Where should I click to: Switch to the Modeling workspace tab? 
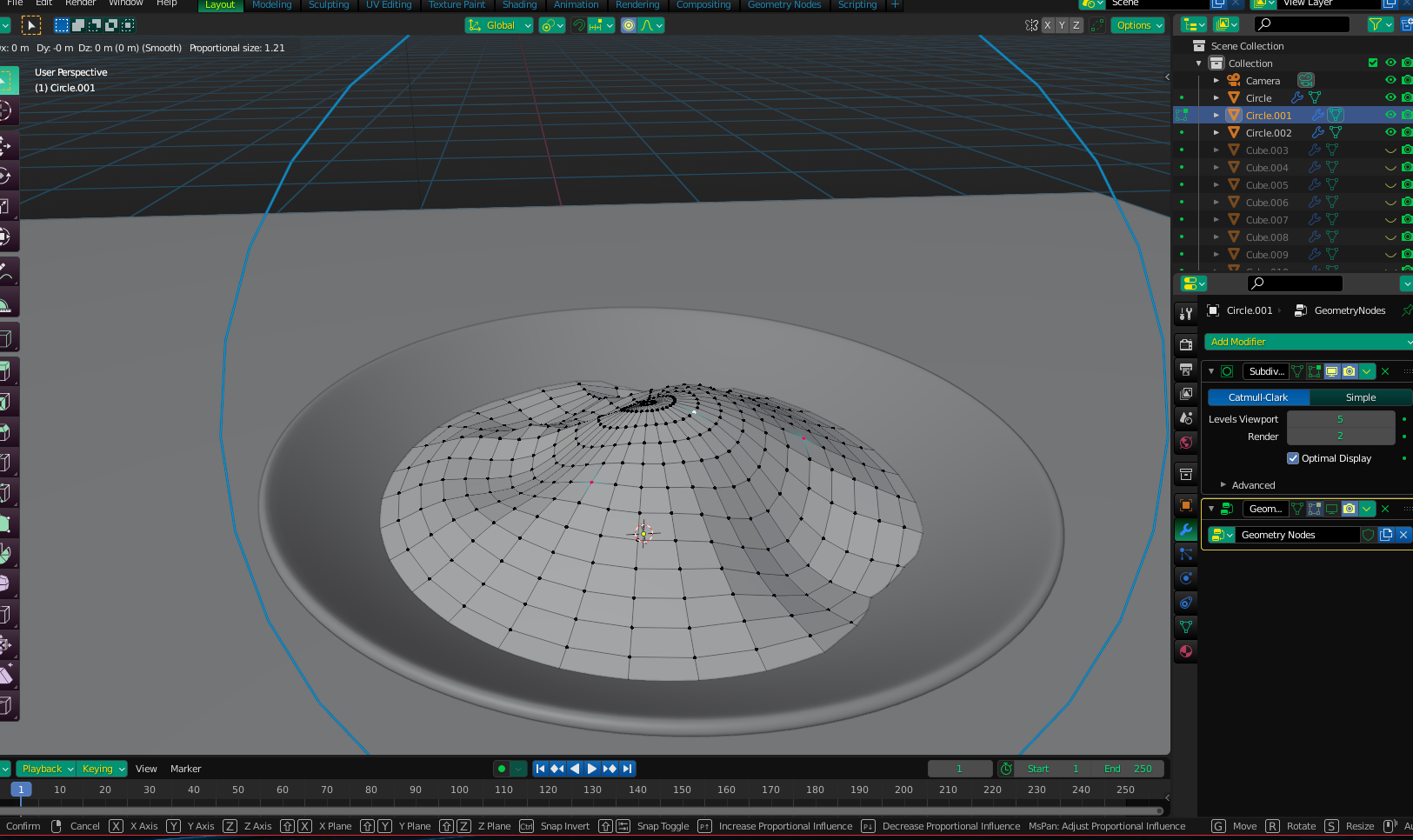[x=271, y=5]
